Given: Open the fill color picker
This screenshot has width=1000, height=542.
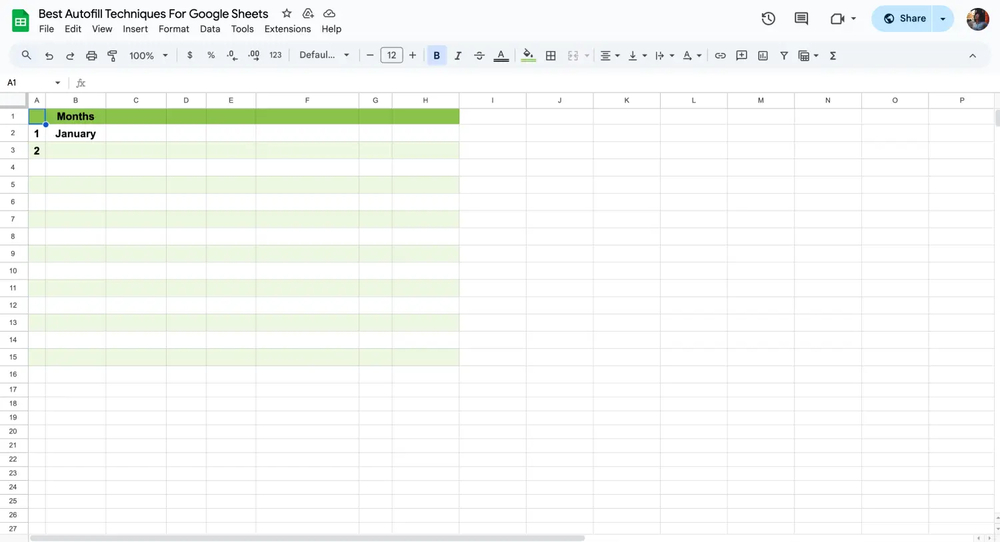Looking at the screenshot, I should [x=528, y=56].
